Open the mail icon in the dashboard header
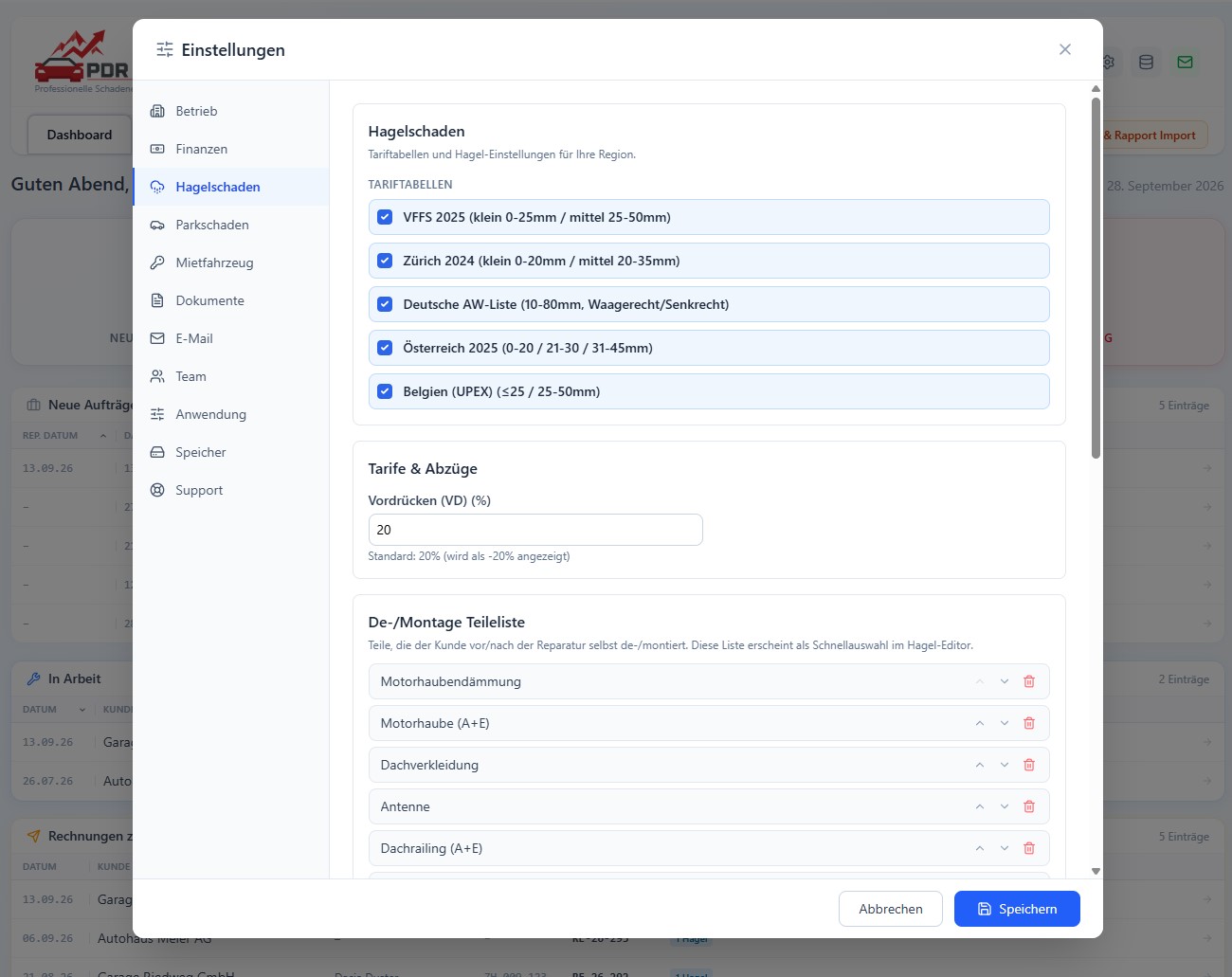 (1185, 63)
